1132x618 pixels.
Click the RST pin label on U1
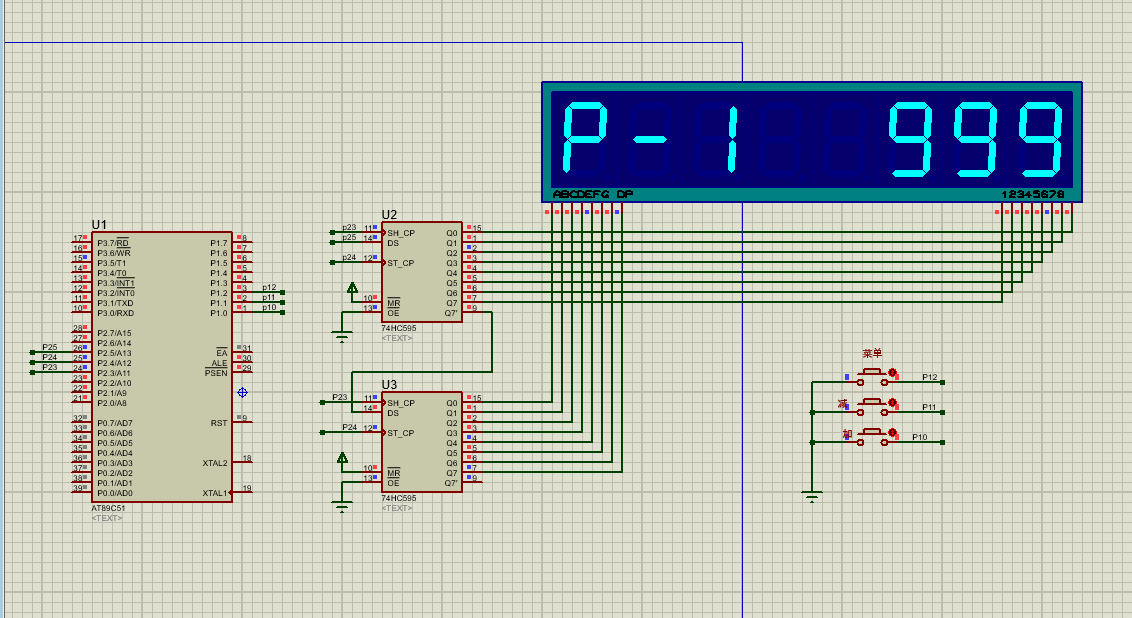[x=219, y=423]
